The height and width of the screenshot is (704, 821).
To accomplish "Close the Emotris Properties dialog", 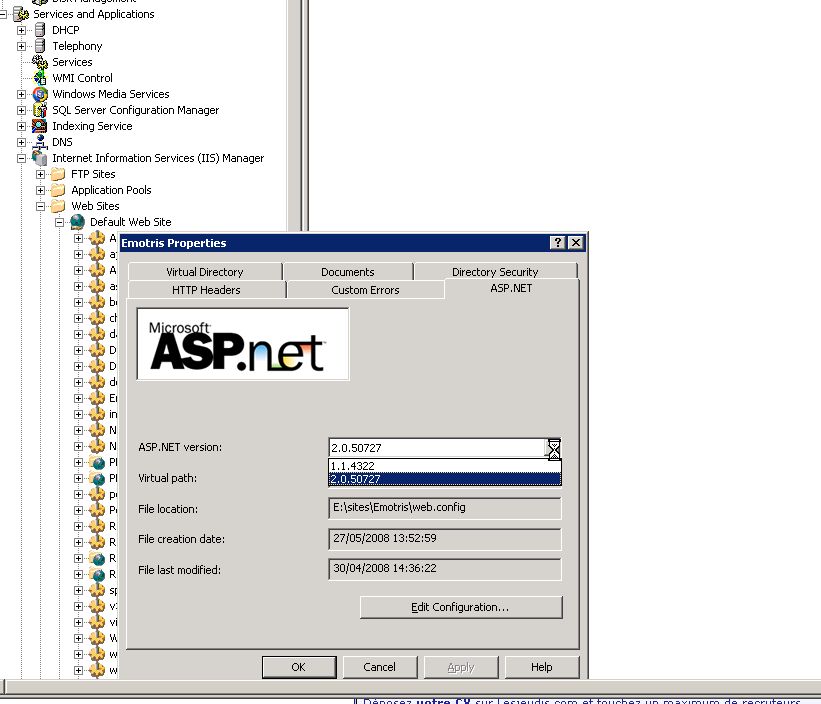I will coord(576,242).
